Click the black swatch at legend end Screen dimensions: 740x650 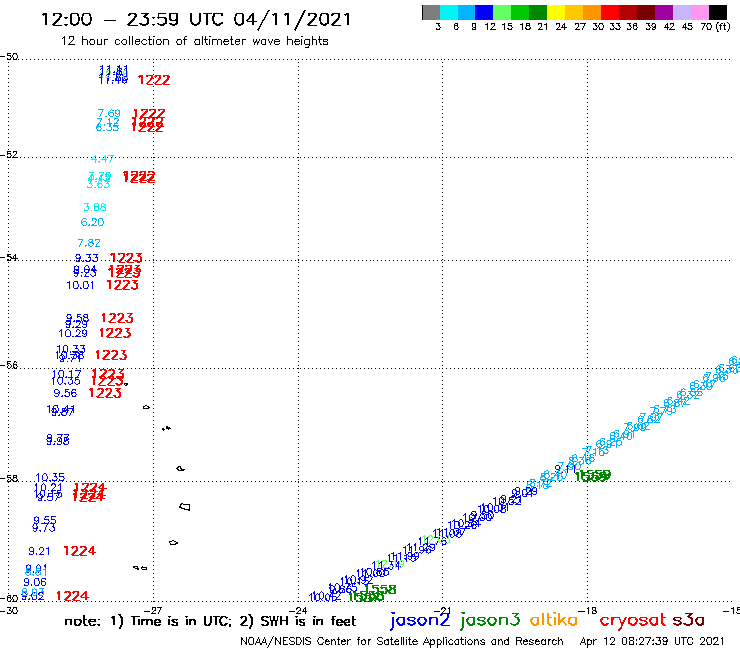718,12
